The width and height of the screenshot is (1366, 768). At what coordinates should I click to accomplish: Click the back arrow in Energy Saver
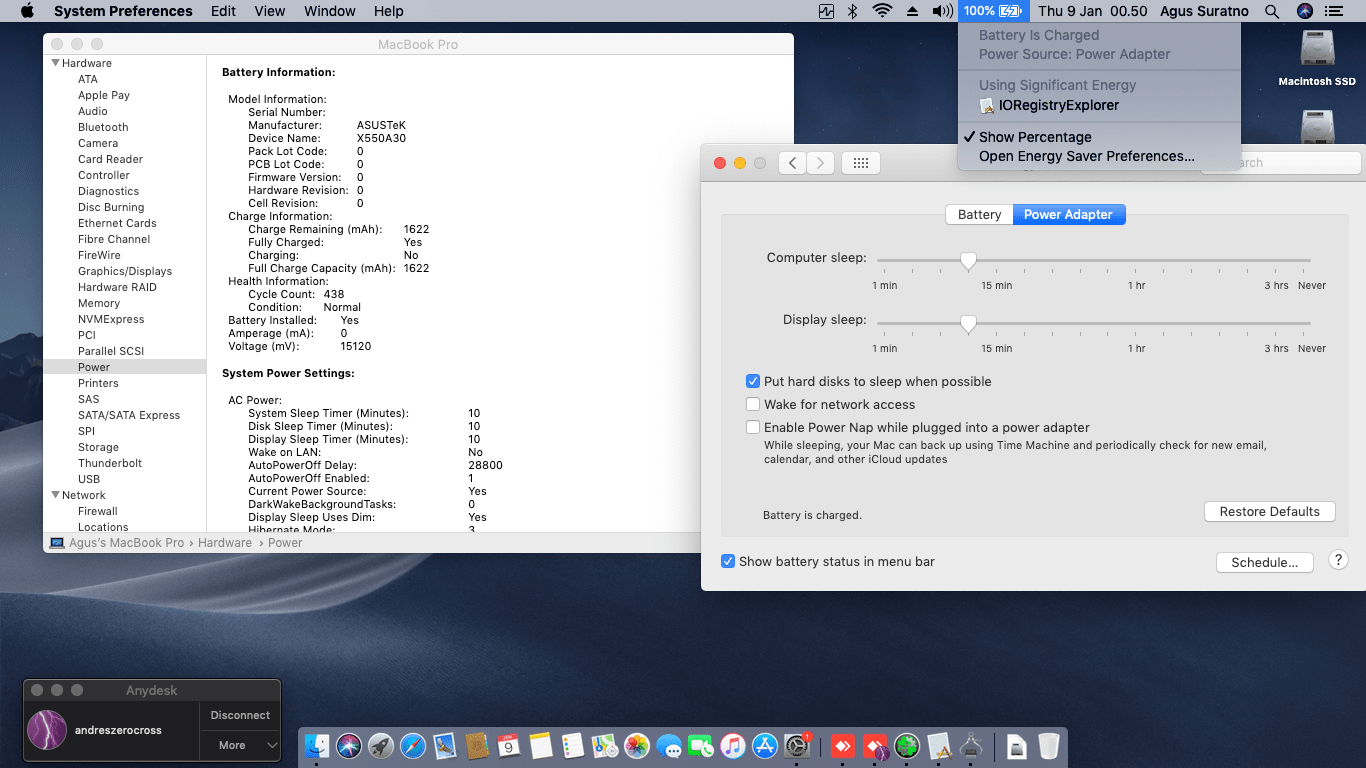792,163
